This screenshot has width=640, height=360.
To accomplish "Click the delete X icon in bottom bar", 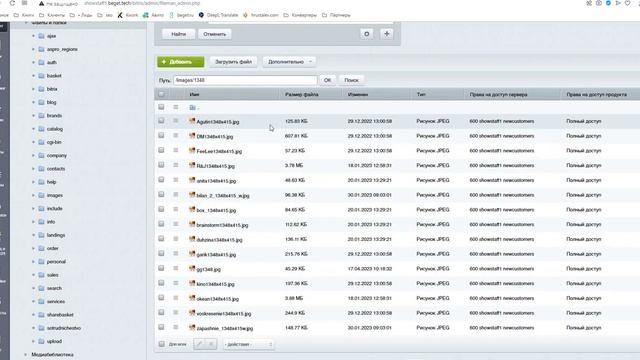I will [x=211, y=344].
